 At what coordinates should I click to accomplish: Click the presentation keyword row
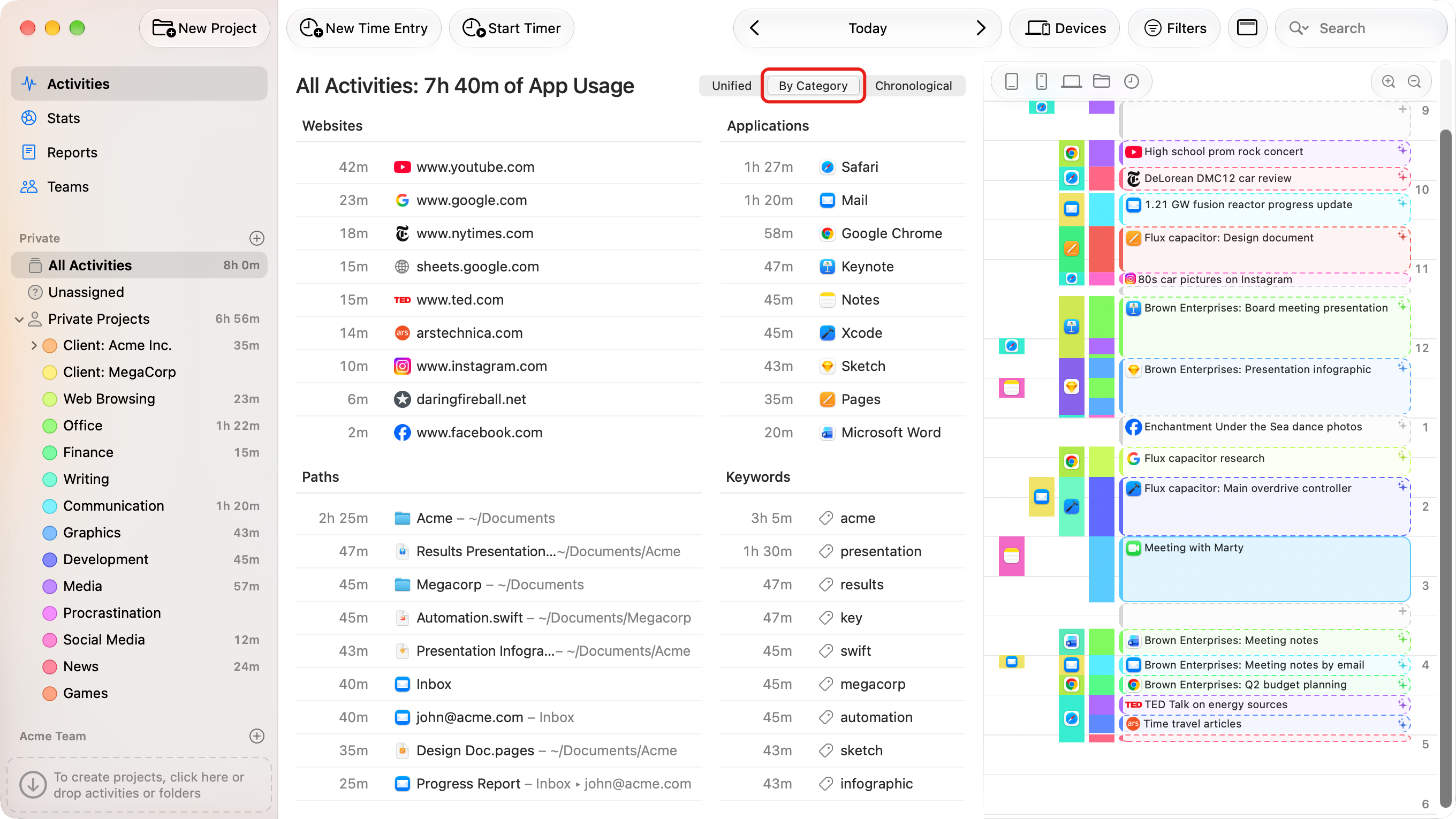click(x=842, y=551)
